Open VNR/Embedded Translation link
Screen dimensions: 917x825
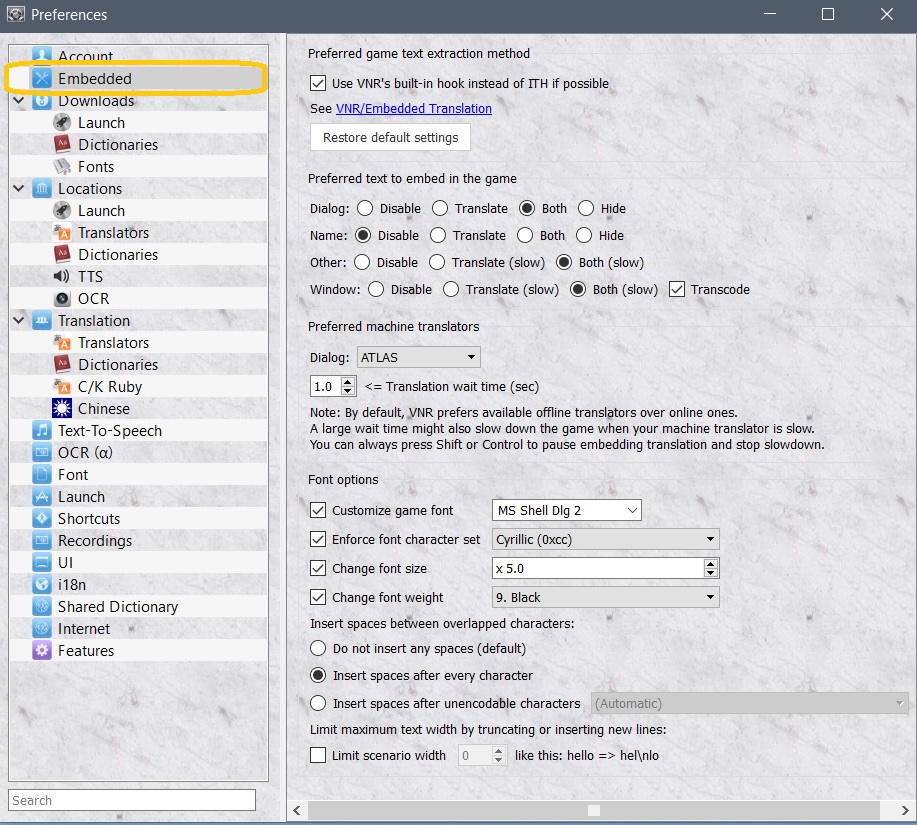click(413, 109)
